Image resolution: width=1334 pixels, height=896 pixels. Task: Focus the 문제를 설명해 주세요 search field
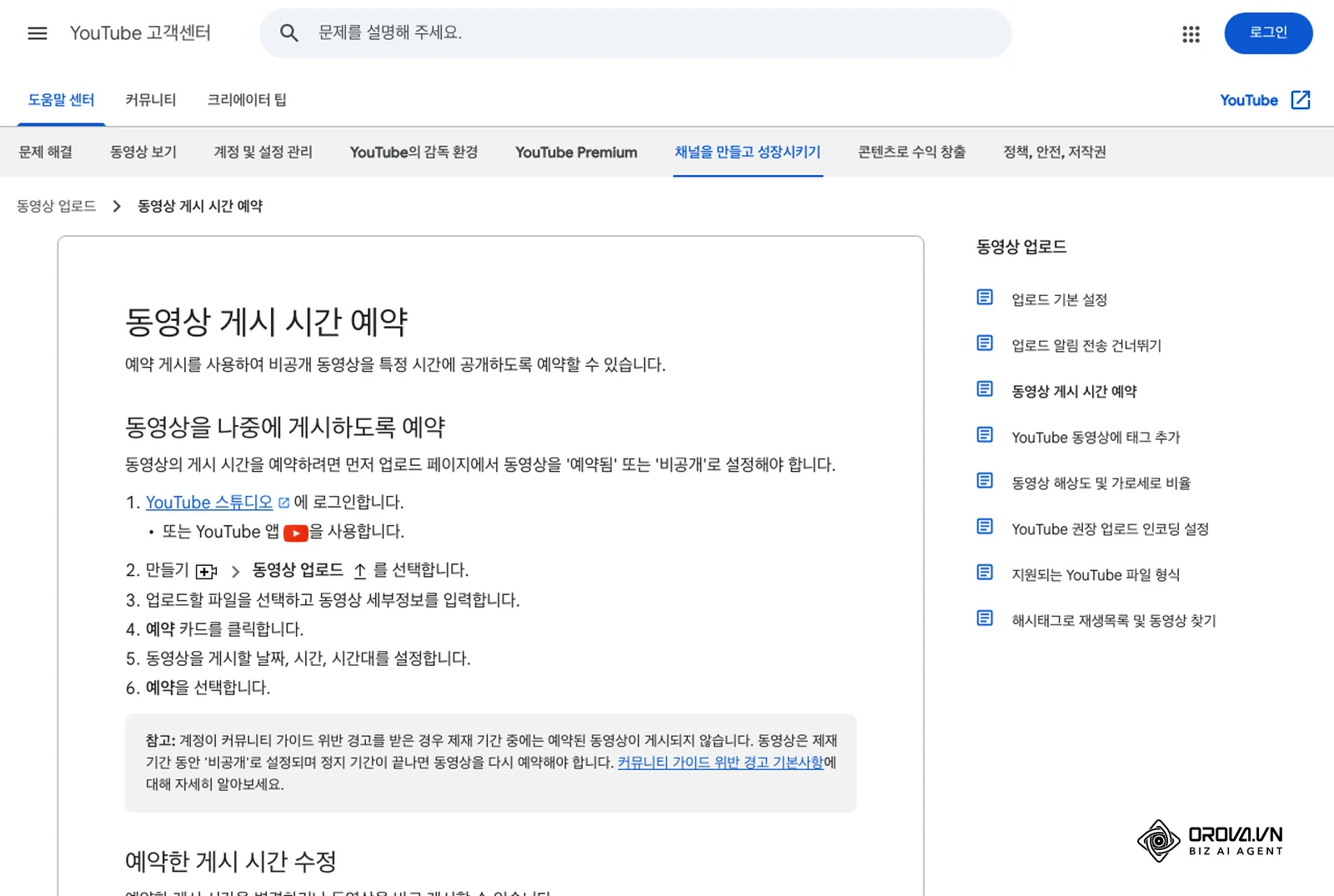click(635, 33)
